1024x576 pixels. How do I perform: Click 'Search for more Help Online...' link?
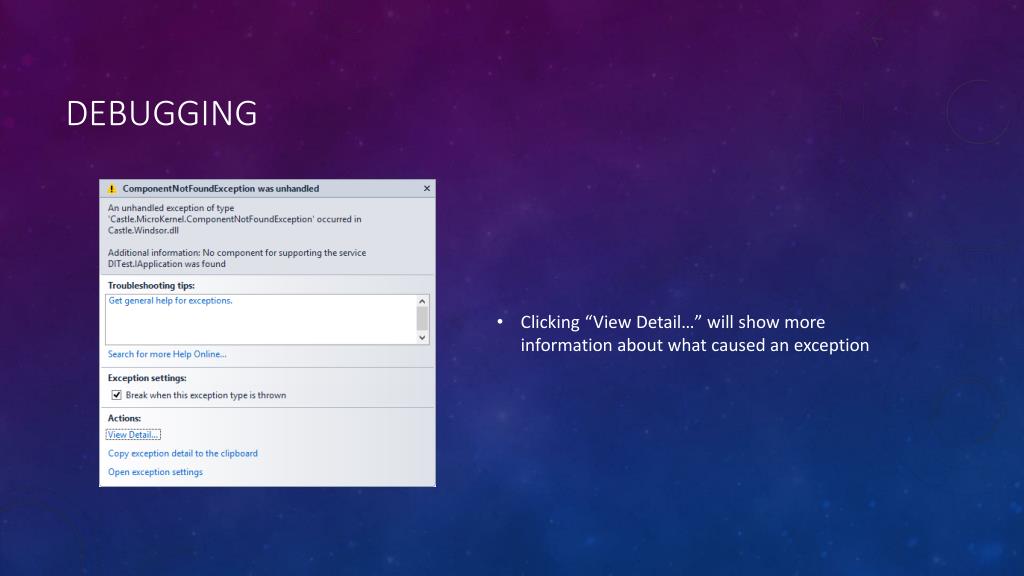[x=167, y=354]
